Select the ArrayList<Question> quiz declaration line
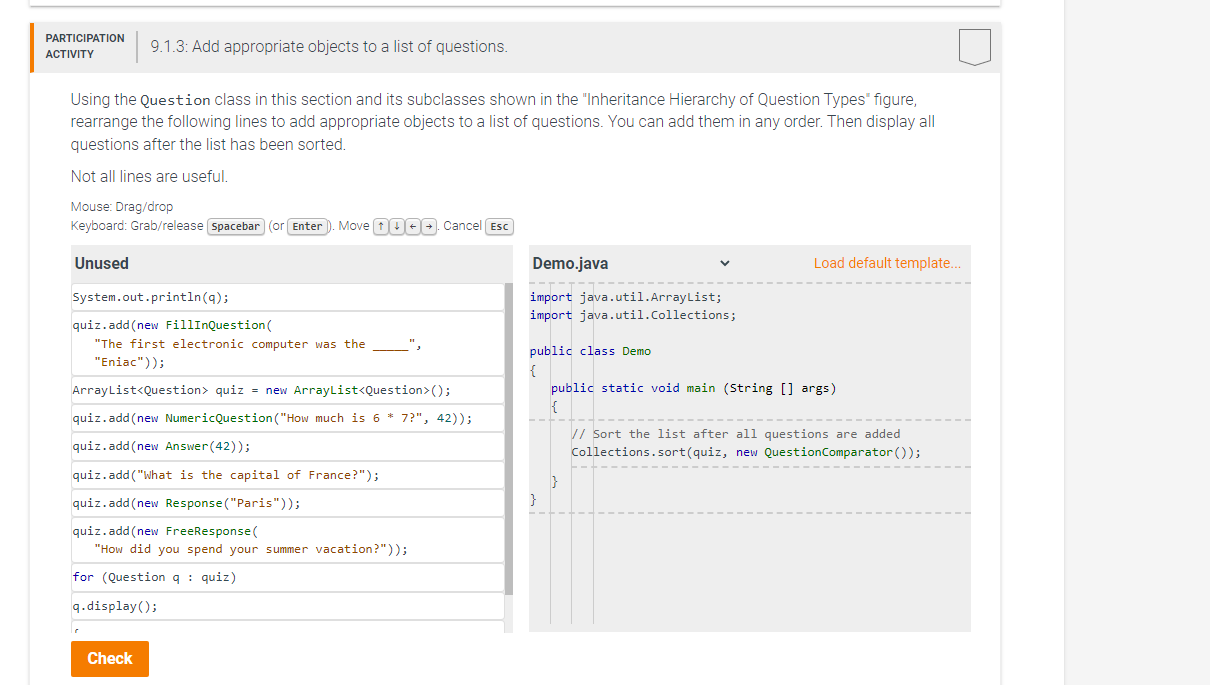Image resolution: width=1210 pixels, height=685 pixels. (288, 390)
